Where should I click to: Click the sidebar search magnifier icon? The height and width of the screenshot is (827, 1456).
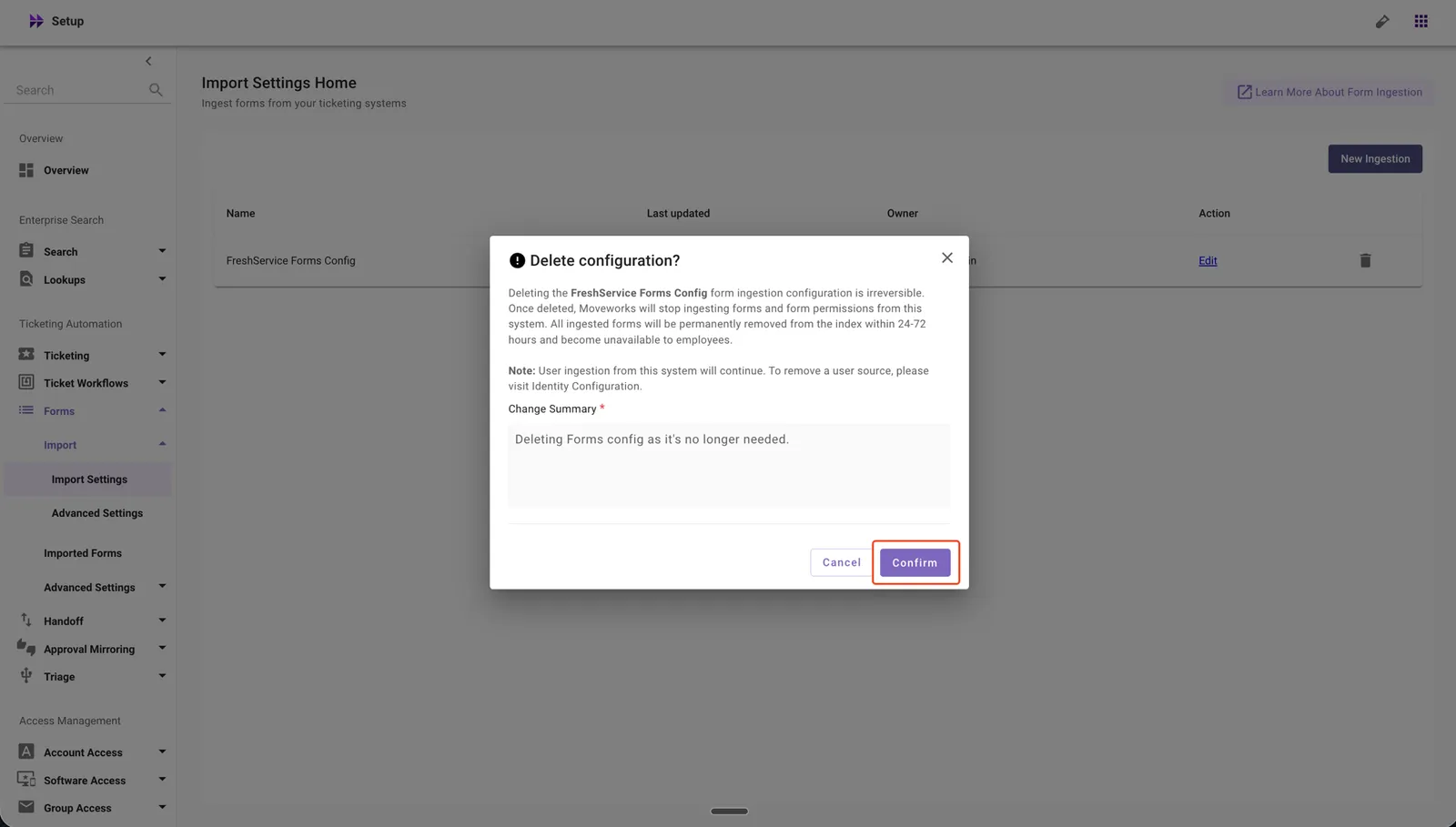[156, 90]
